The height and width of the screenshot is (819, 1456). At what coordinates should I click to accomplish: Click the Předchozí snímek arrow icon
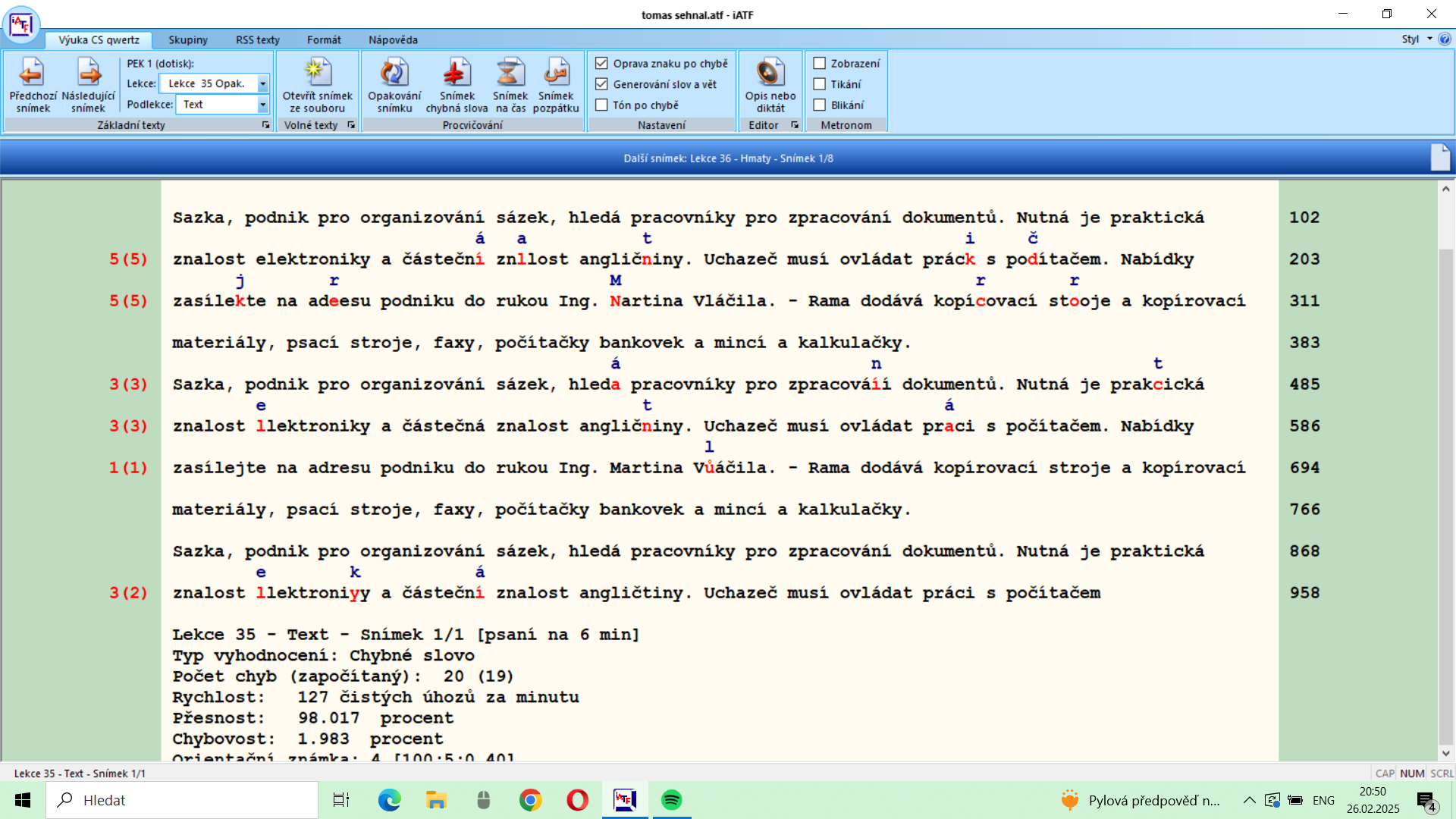32,74
